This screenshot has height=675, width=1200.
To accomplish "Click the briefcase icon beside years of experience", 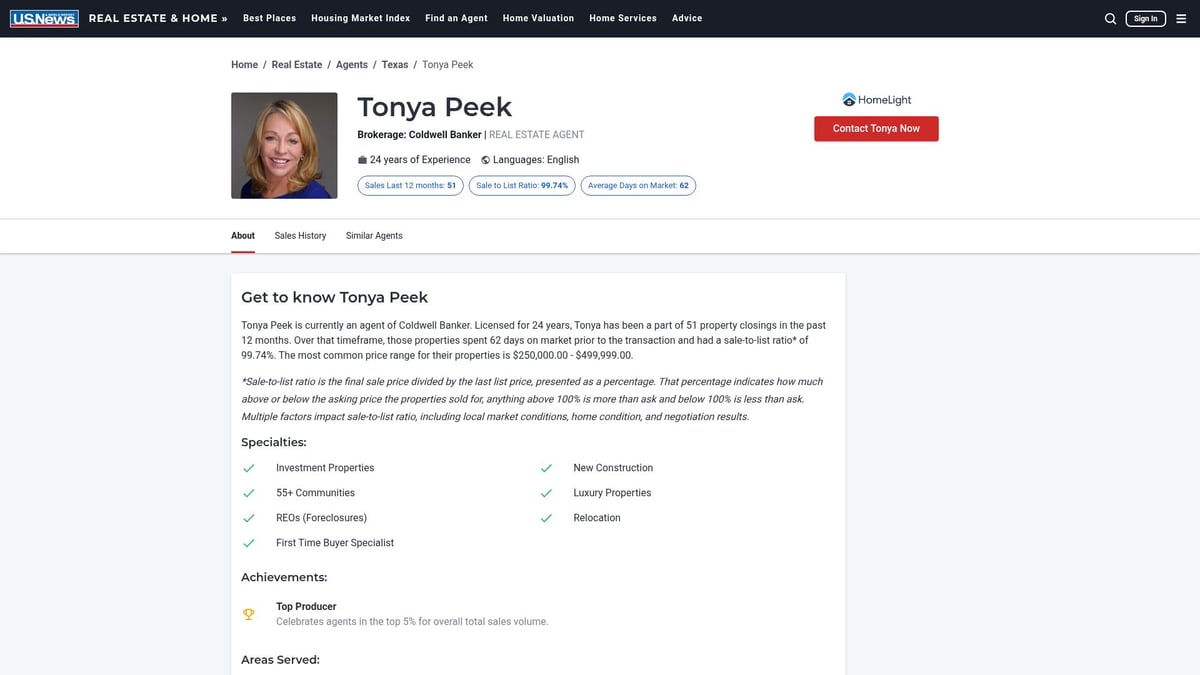I will tap(362, 159).
